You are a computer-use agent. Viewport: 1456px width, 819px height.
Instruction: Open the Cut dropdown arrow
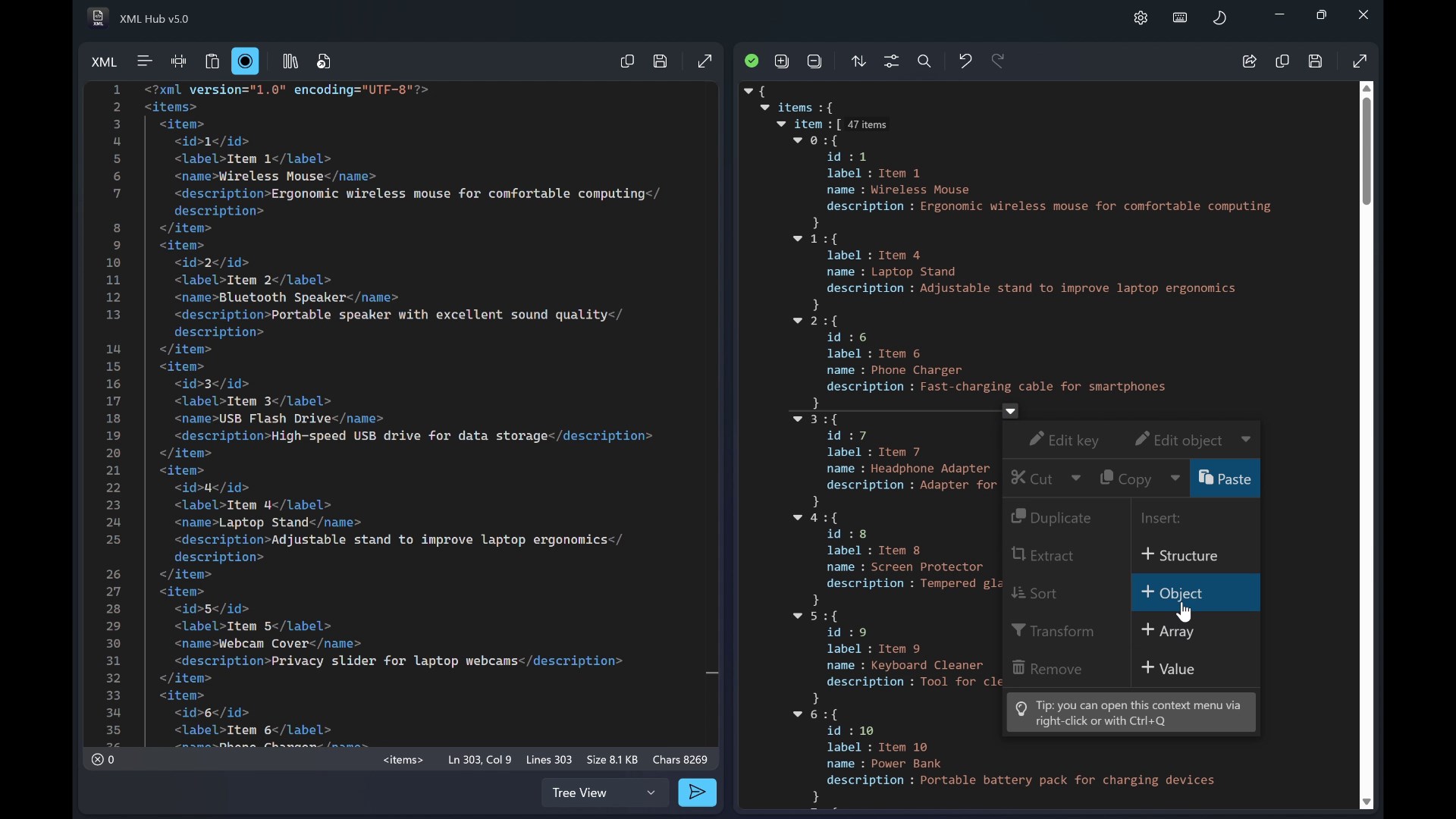point(1078,479)
